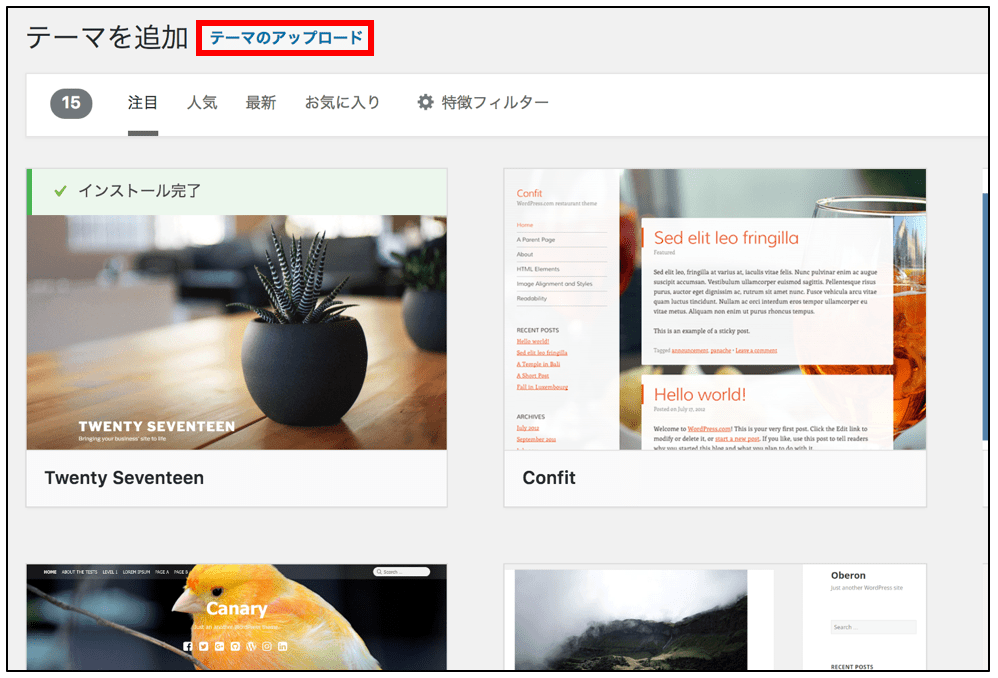Open the Twenty Seventeen theme preview image
The image size is (998, 678).
pos(237,332)
